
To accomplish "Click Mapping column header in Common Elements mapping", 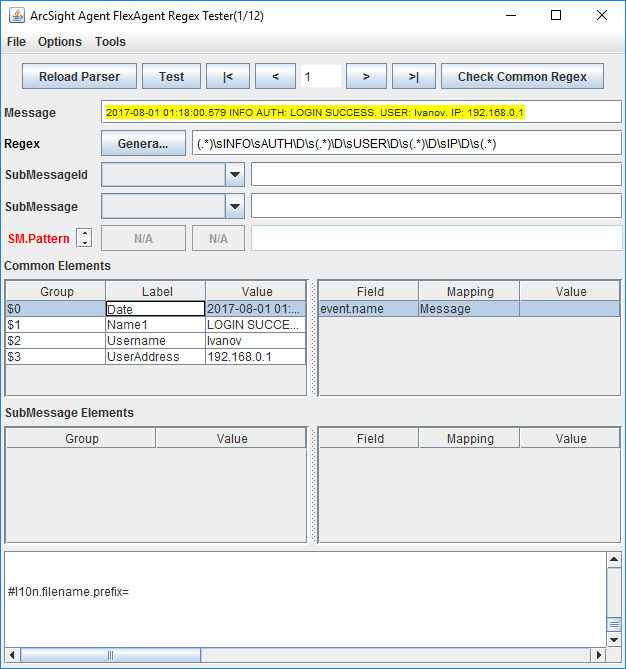I will pyautogui.click(x=469, y=291).
